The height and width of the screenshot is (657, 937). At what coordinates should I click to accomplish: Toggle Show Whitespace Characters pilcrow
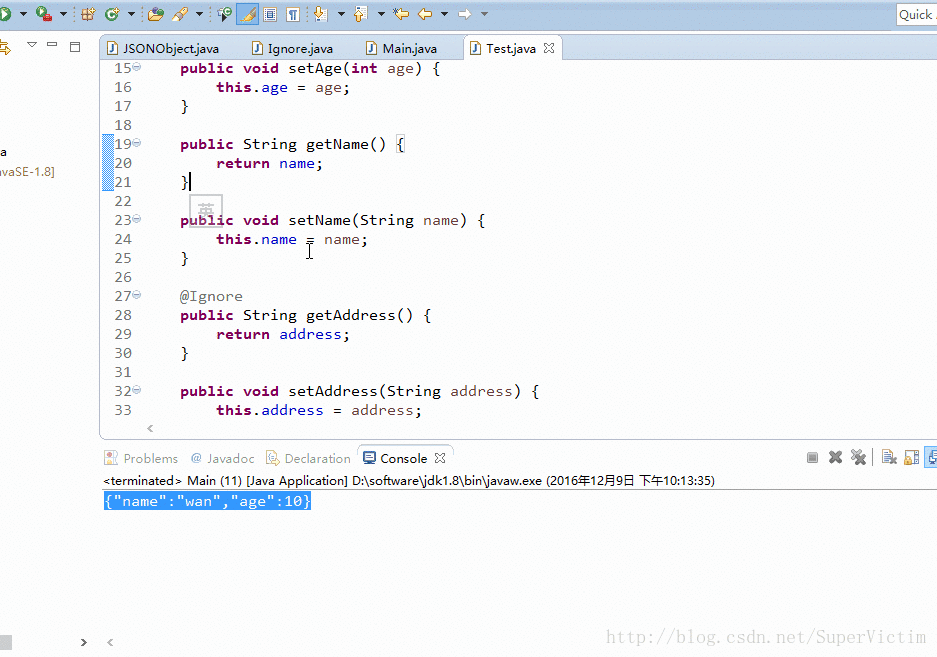[293, 14]
